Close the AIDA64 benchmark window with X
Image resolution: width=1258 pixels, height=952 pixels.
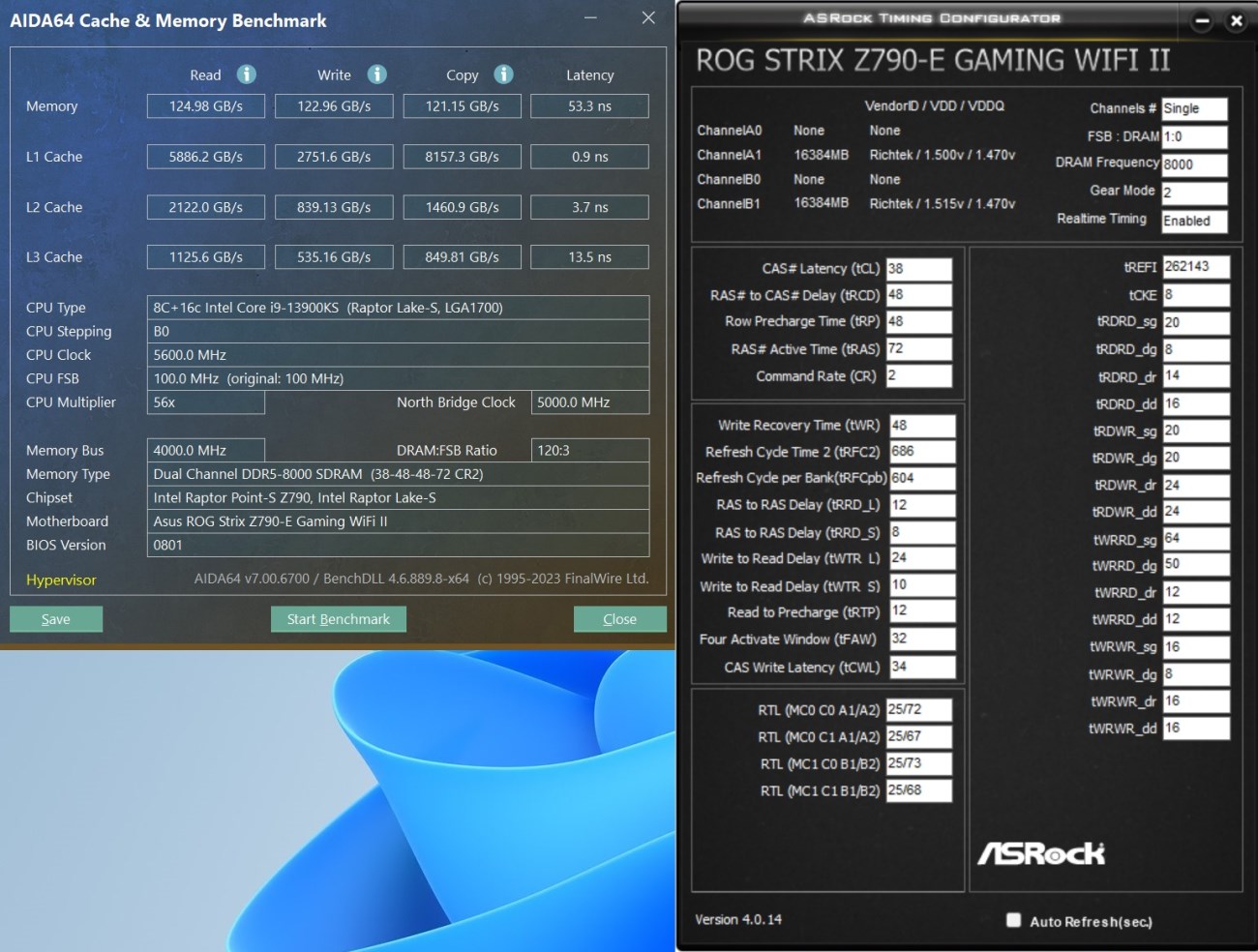tap(648, 17)
